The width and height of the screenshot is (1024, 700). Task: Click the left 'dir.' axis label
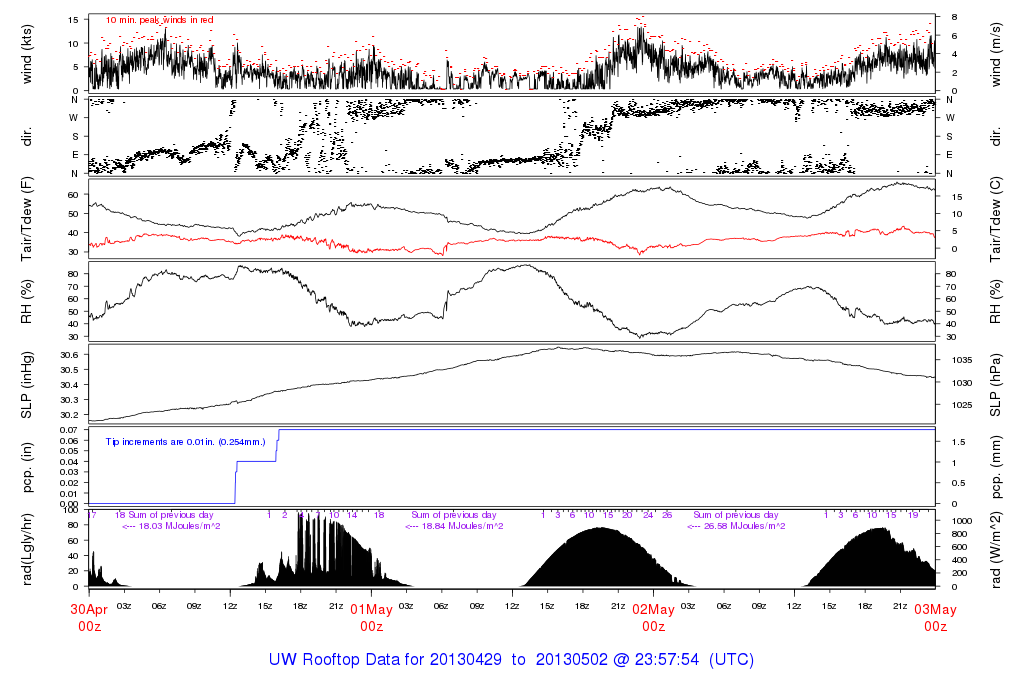click(x=27, y=136)
